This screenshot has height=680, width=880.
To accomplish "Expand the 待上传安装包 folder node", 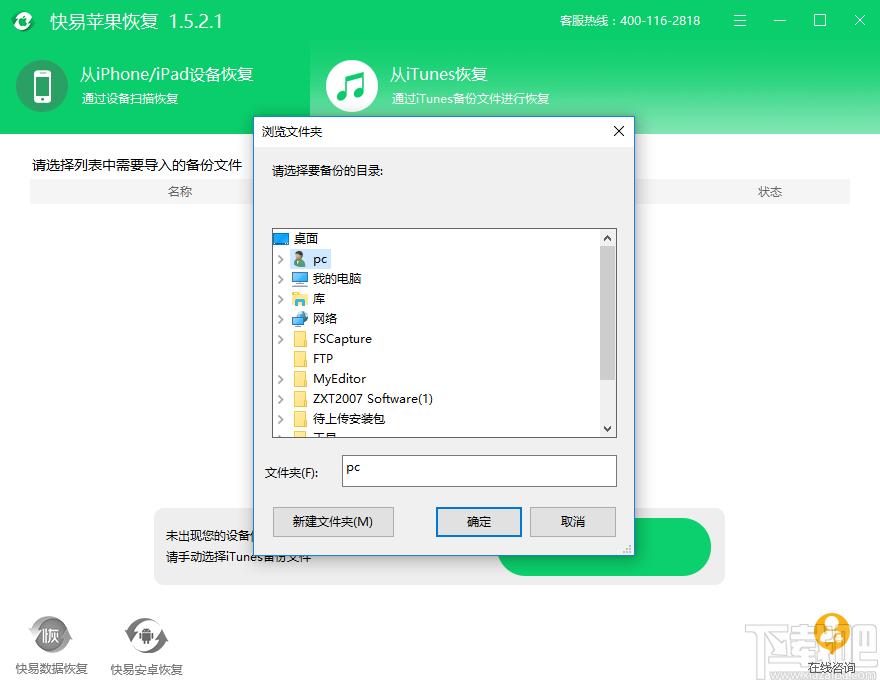I will pyautogui.click(x=281, y=419).
